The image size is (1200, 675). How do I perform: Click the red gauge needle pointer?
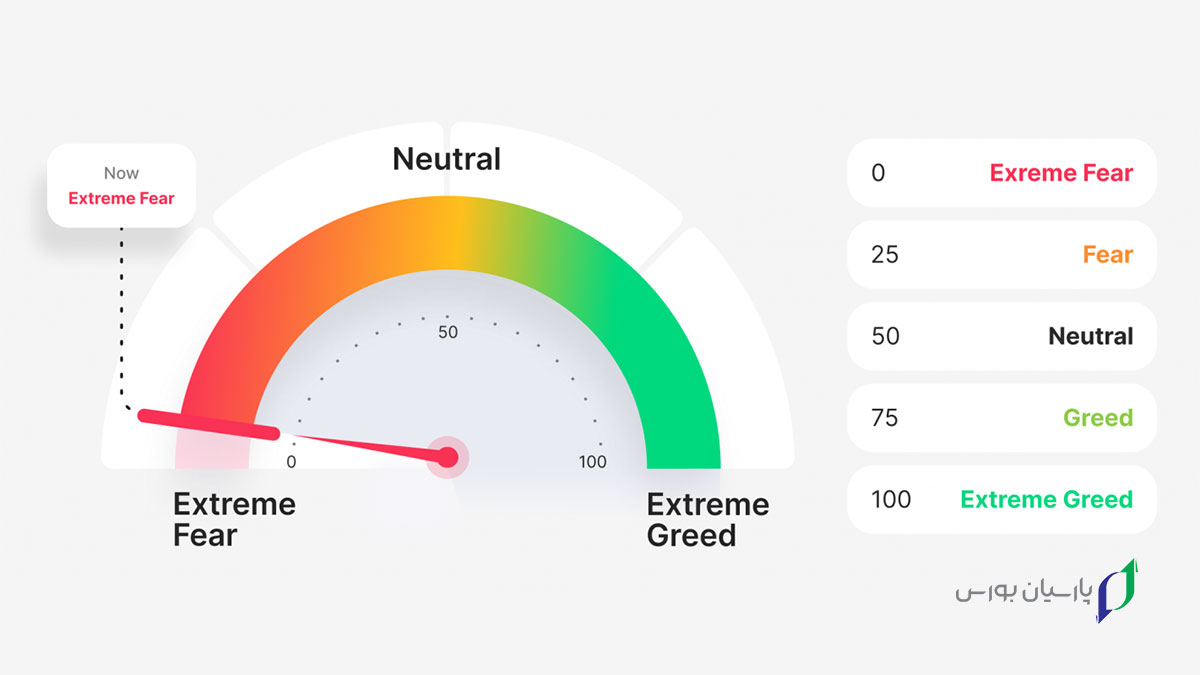(x=210, y=424)
